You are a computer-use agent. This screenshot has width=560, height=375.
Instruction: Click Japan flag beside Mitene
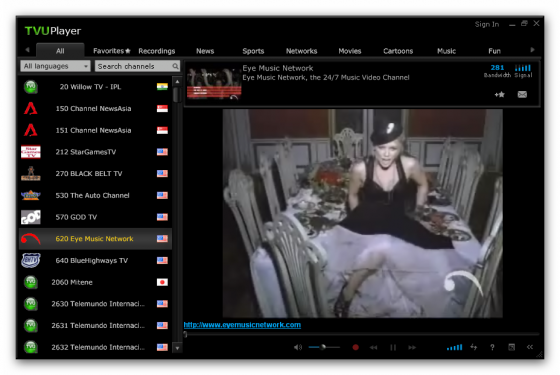[162, 282]
